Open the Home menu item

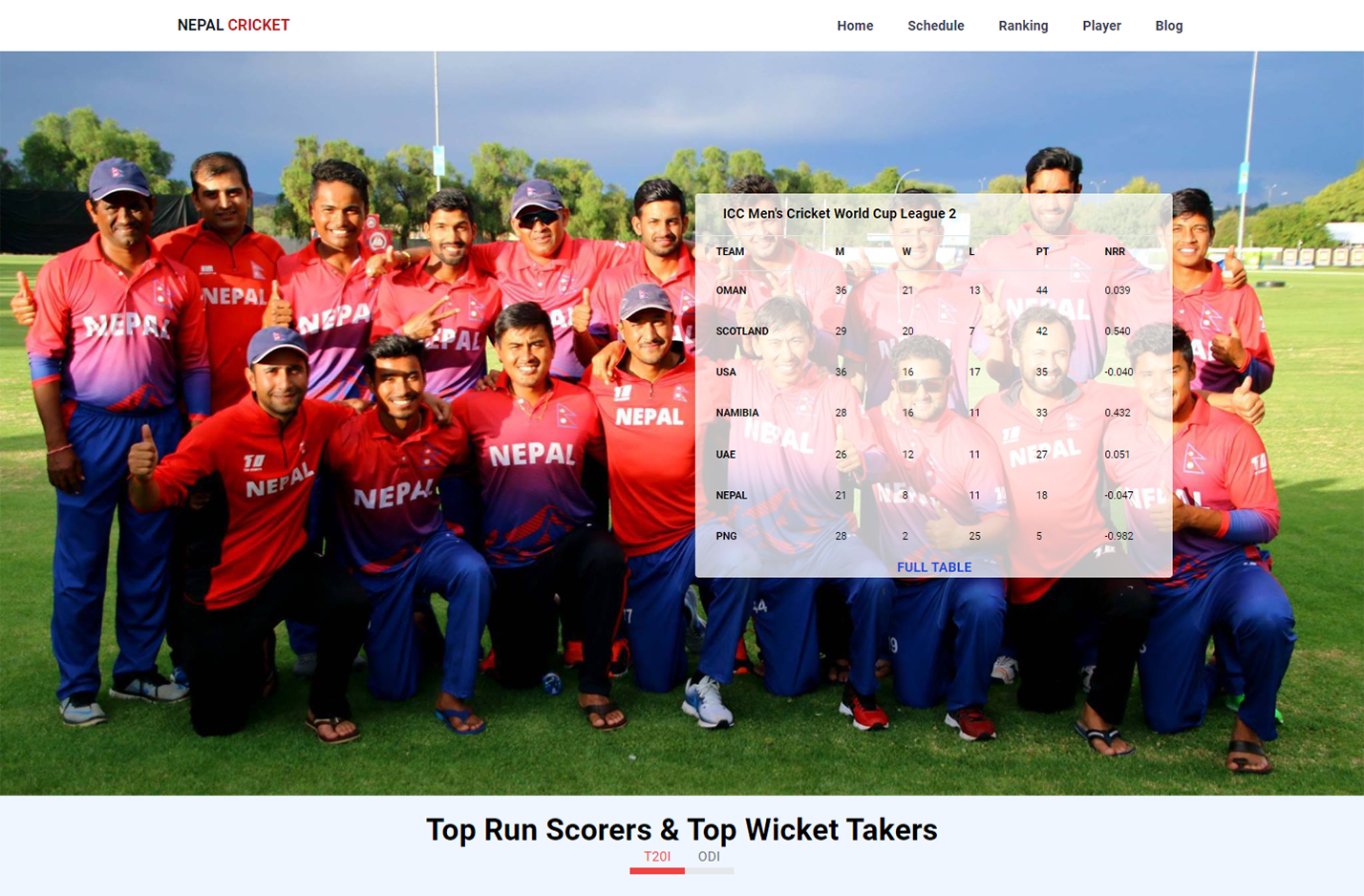tap(855, 26)
